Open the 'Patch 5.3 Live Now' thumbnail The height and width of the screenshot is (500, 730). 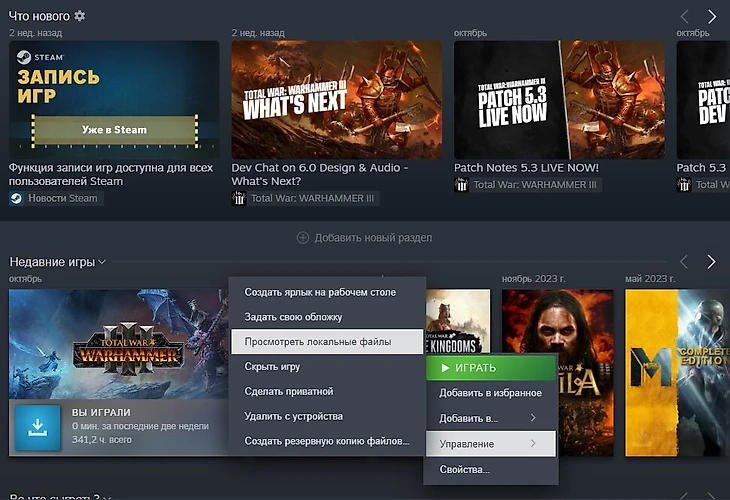559,100
